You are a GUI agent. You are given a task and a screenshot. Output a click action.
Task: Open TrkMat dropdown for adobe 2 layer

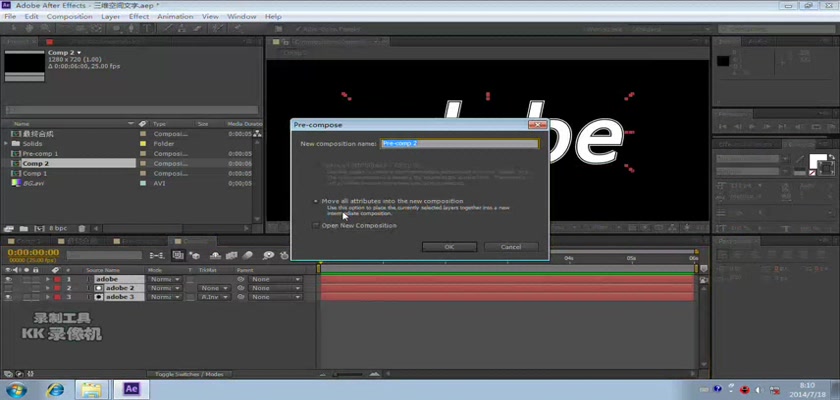214,288
